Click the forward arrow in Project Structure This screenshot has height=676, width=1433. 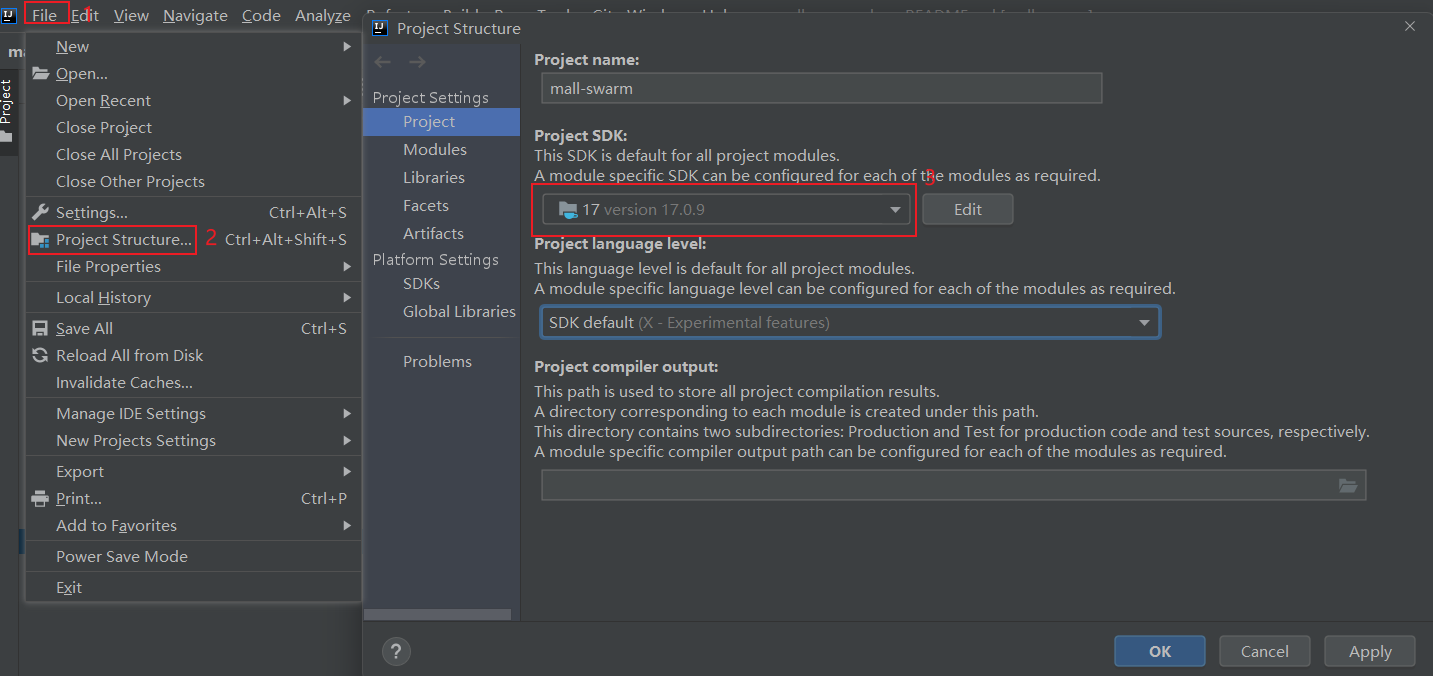tap(418, 62)
